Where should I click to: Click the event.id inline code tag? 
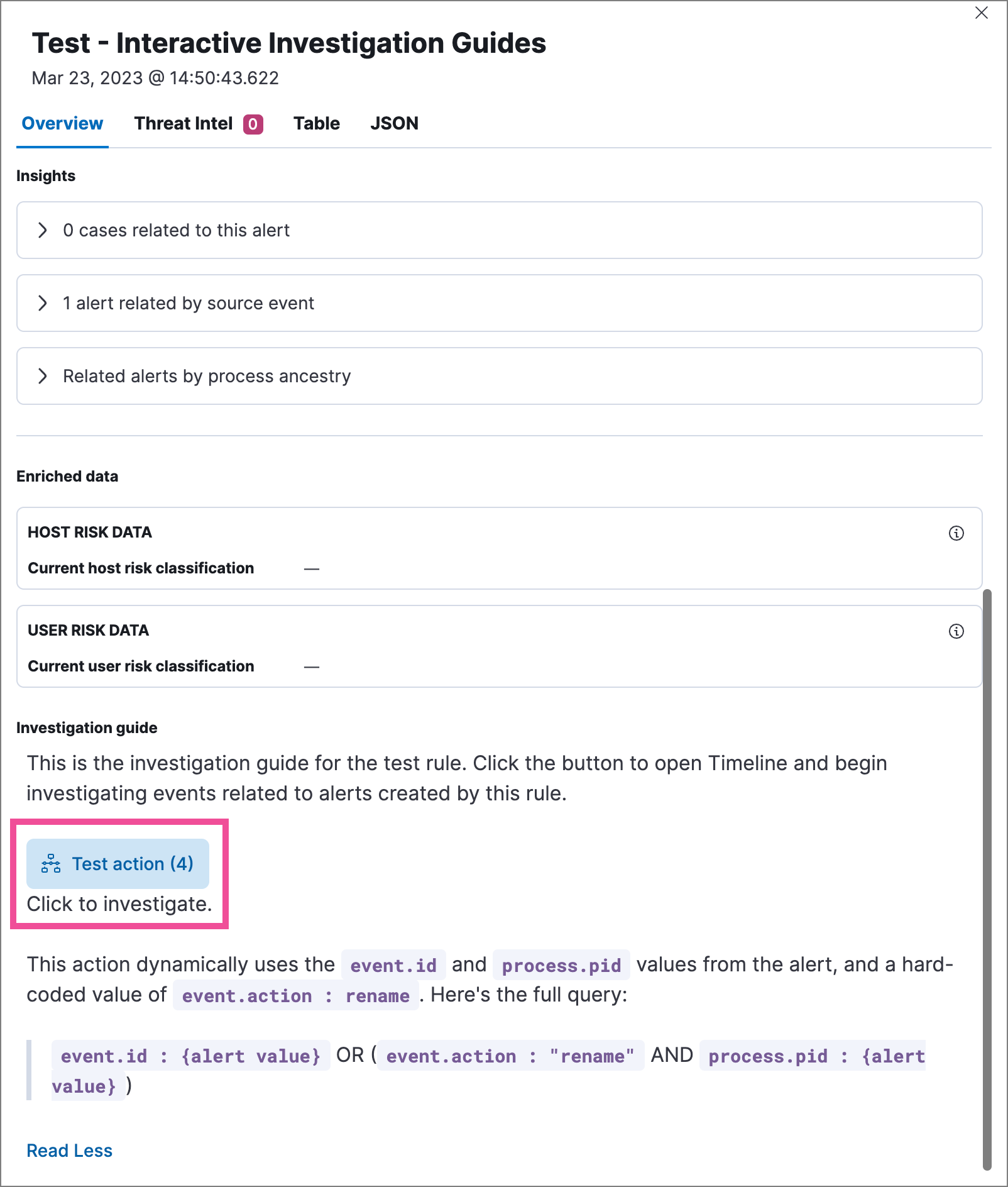coord(393,965)
